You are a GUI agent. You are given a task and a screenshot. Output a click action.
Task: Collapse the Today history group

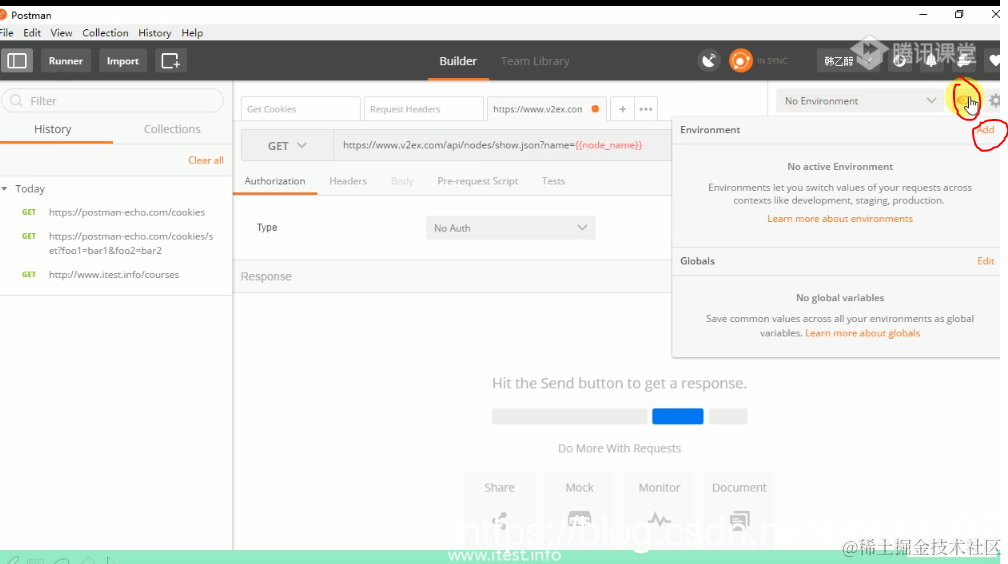[4, 189]
